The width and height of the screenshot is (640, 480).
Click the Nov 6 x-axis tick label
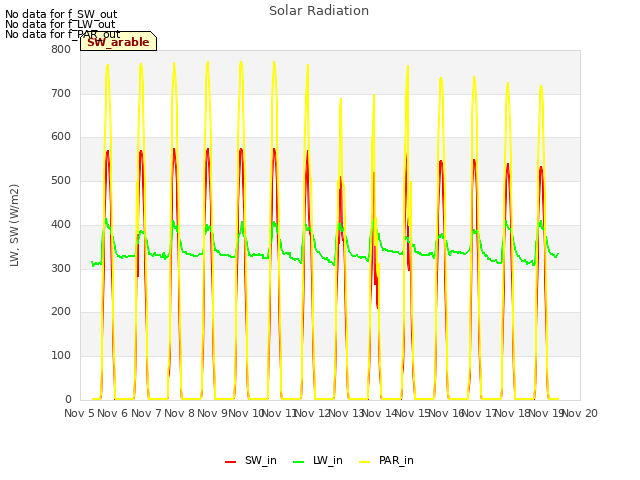point(113,413)
